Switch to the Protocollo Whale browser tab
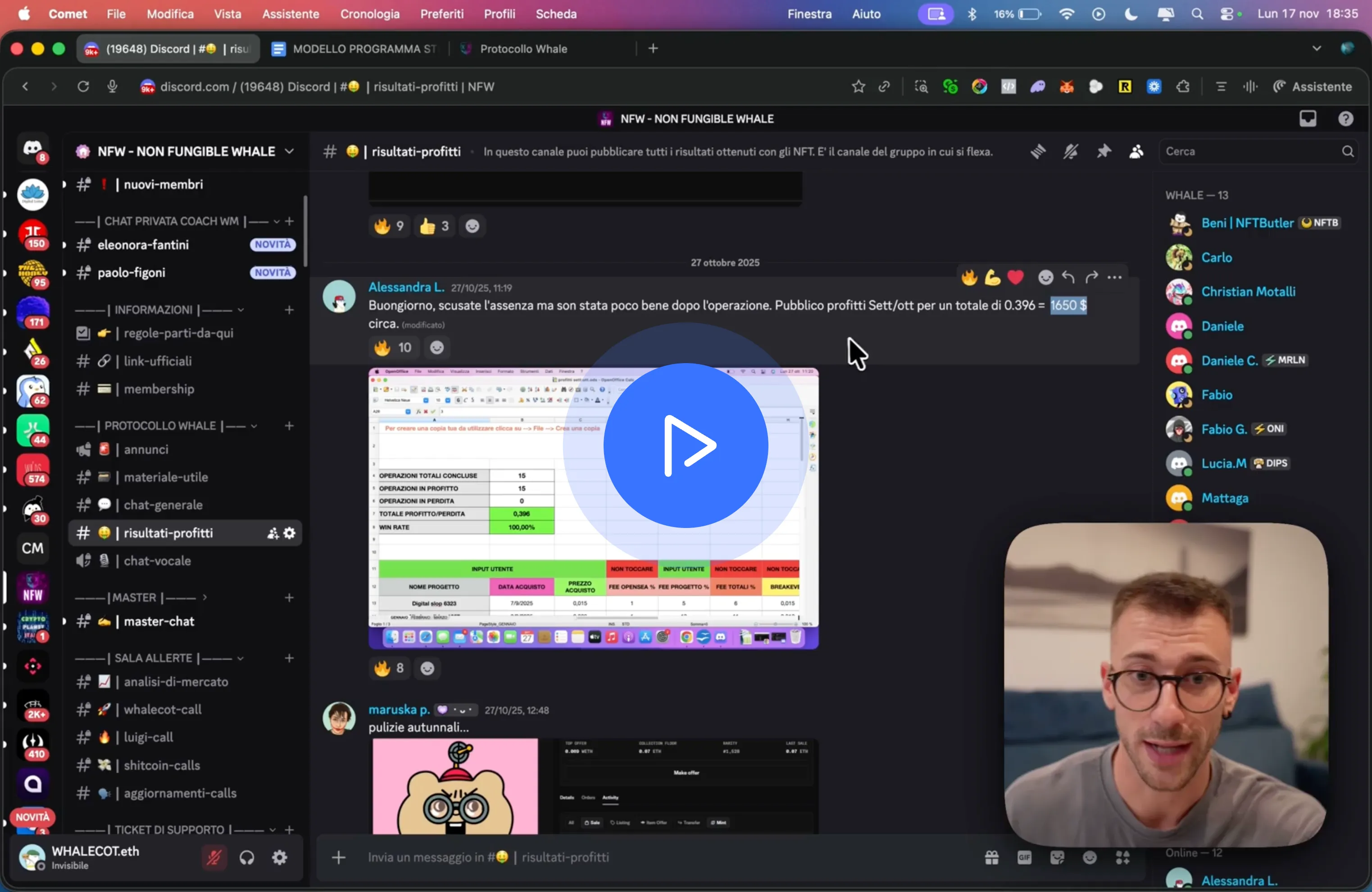Viewport: 1372px width, 892px height. 523,49
